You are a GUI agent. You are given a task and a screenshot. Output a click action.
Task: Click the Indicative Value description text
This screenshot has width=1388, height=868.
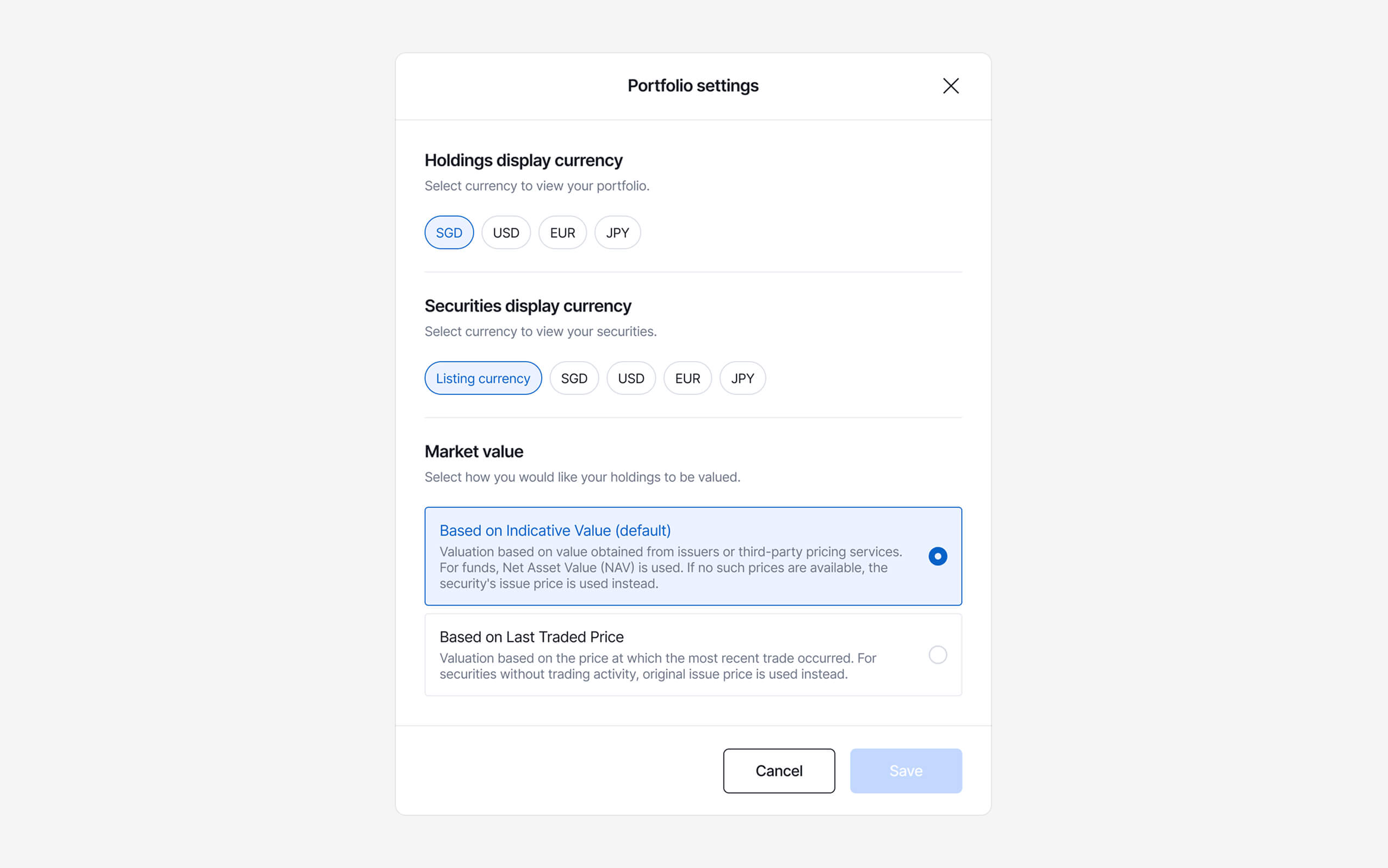click(670, 568)
